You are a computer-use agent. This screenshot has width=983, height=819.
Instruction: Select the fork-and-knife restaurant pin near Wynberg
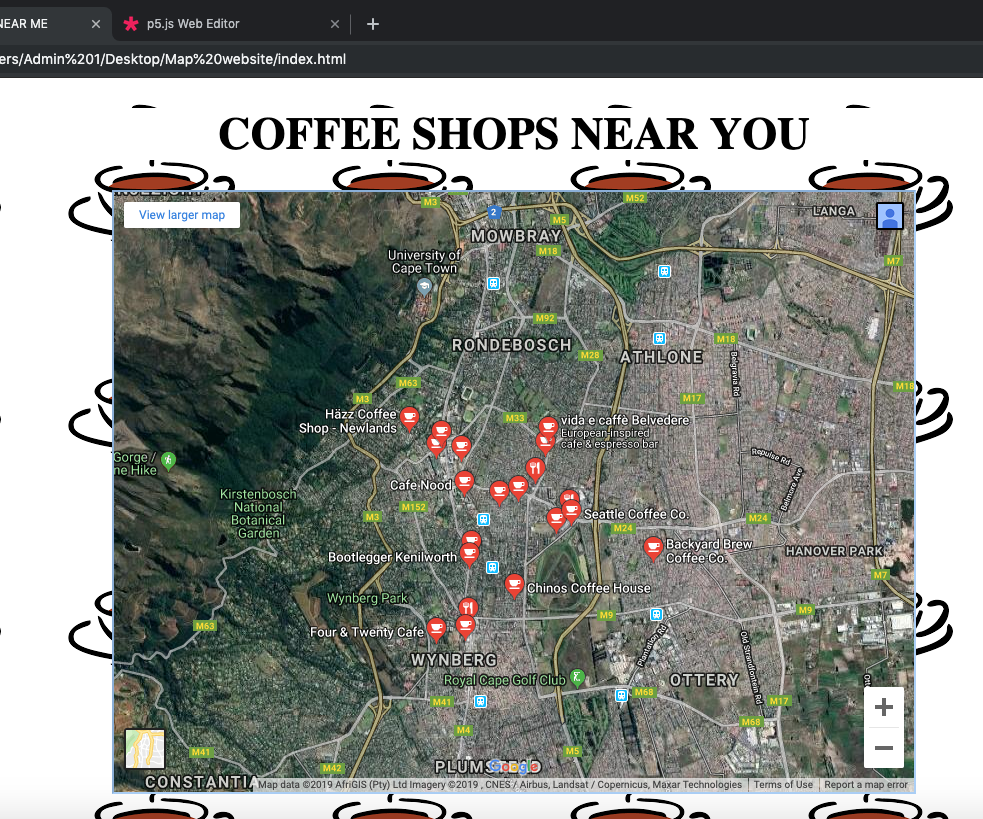(467, 607)
